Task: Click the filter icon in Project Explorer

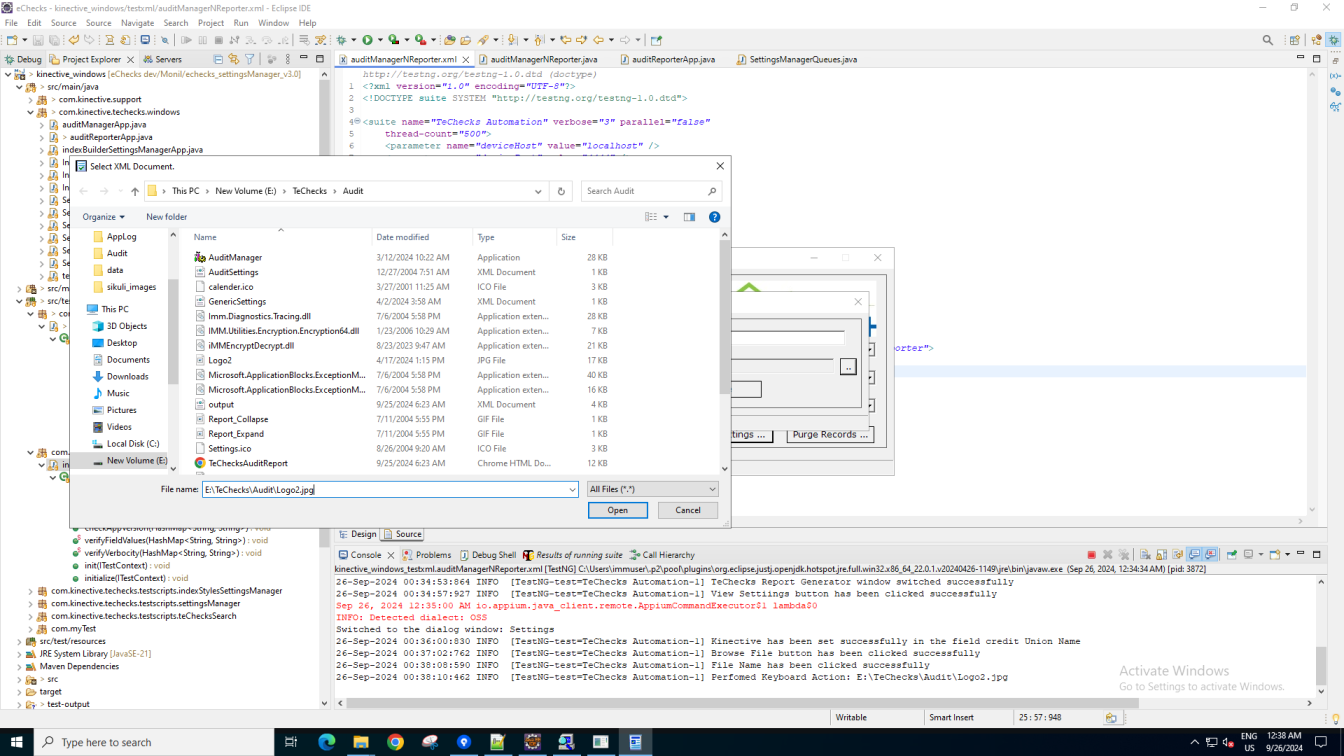Action: [x=250, y=59]
